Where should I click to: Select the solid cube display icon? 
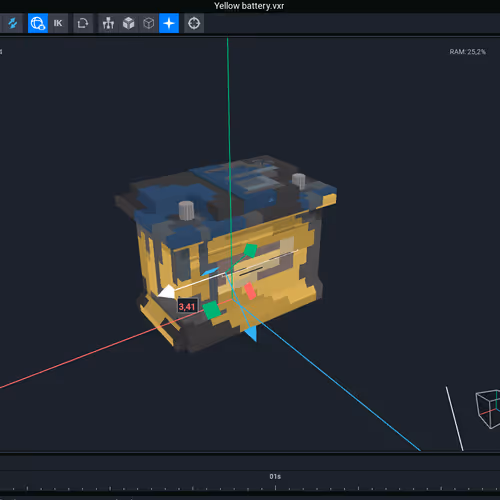[128, 23]
